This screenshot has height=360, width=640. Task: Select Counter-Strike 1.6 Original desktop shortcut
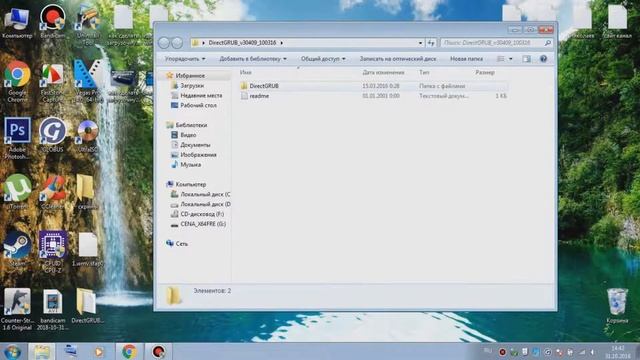tap(17, 309)
